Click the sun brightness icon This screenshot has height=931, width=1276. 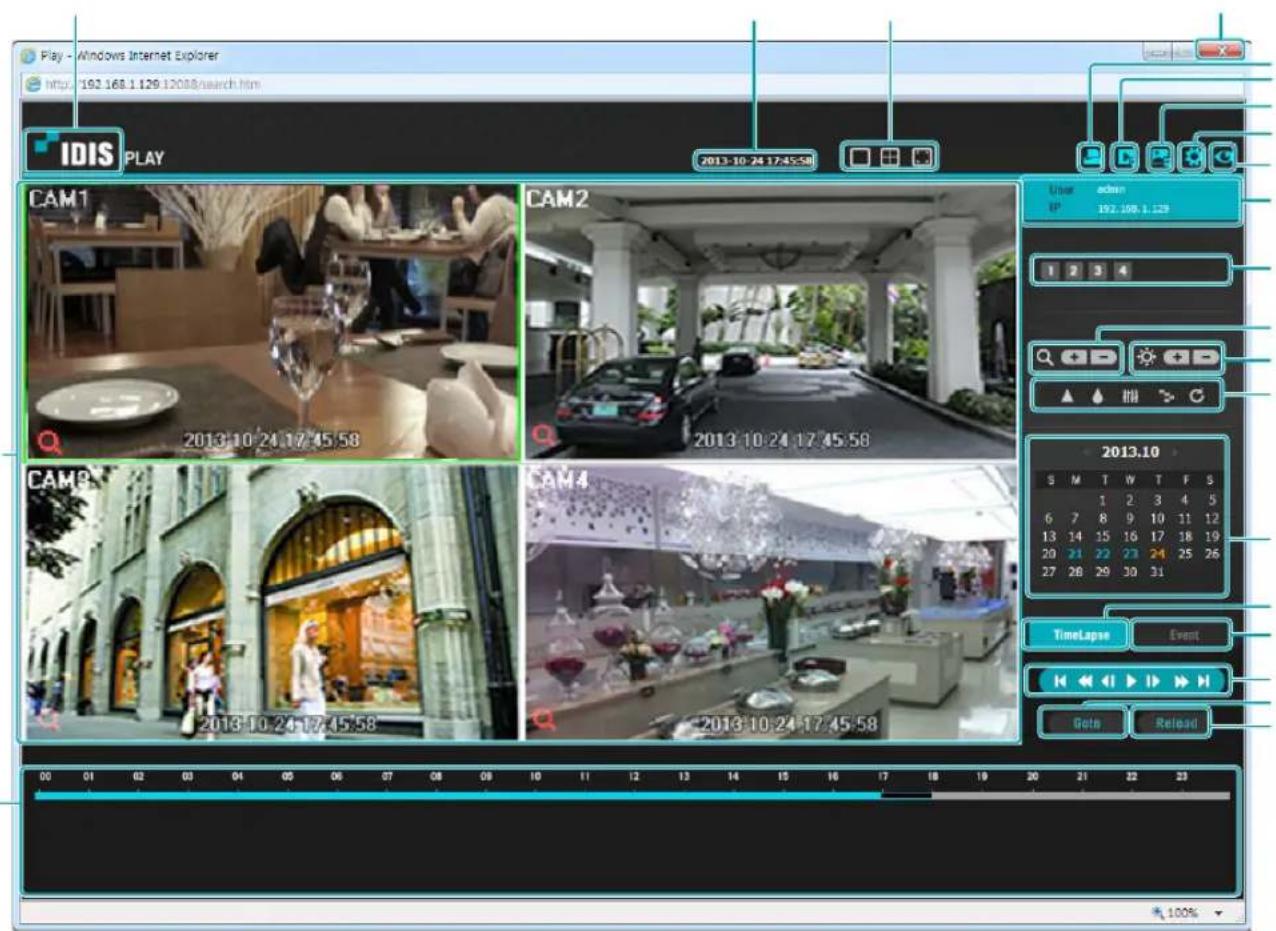point(1148,358)
